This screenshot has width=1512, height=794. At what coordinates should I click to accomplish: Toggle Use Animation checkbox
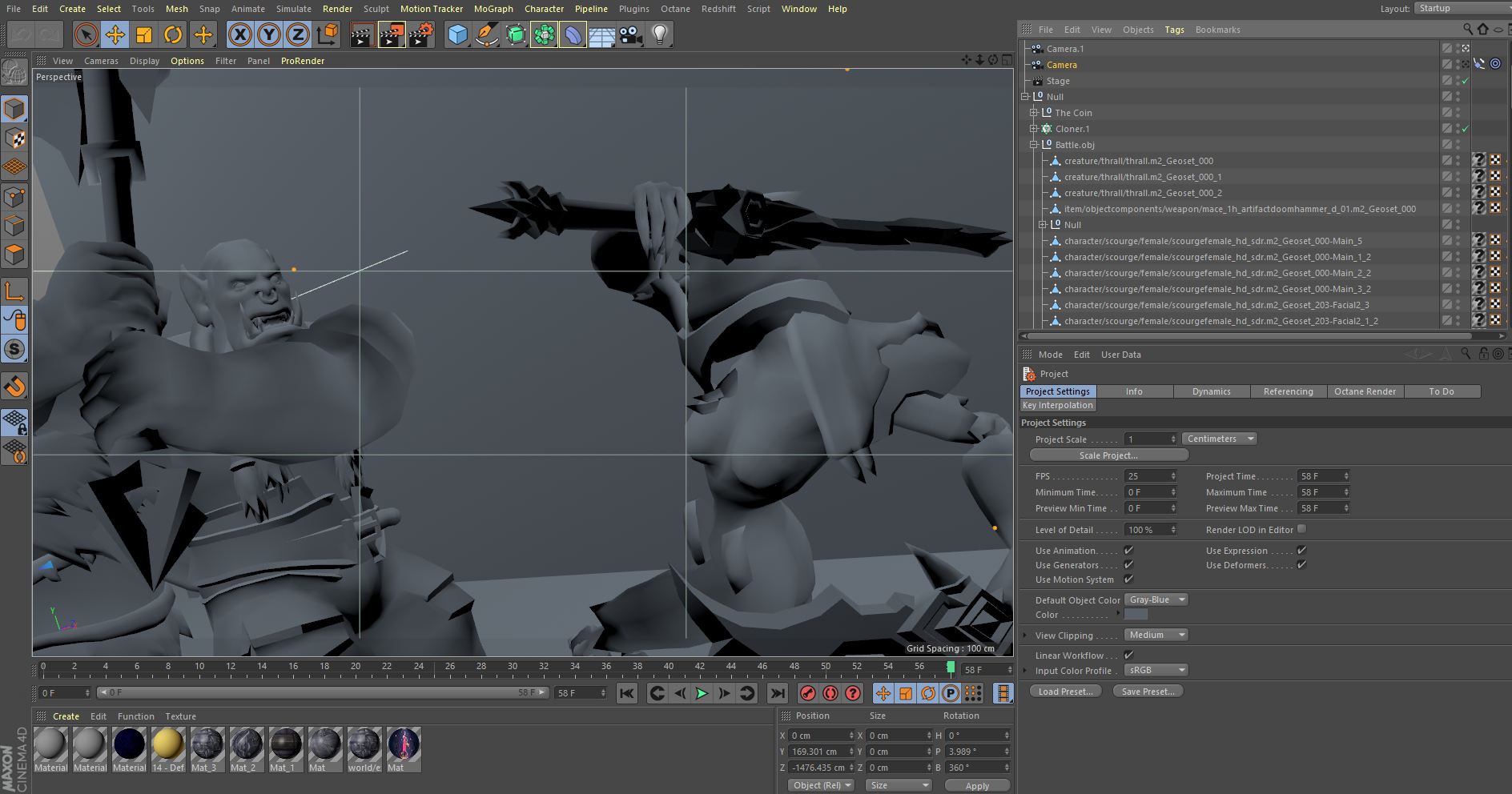pos(1128,550)
